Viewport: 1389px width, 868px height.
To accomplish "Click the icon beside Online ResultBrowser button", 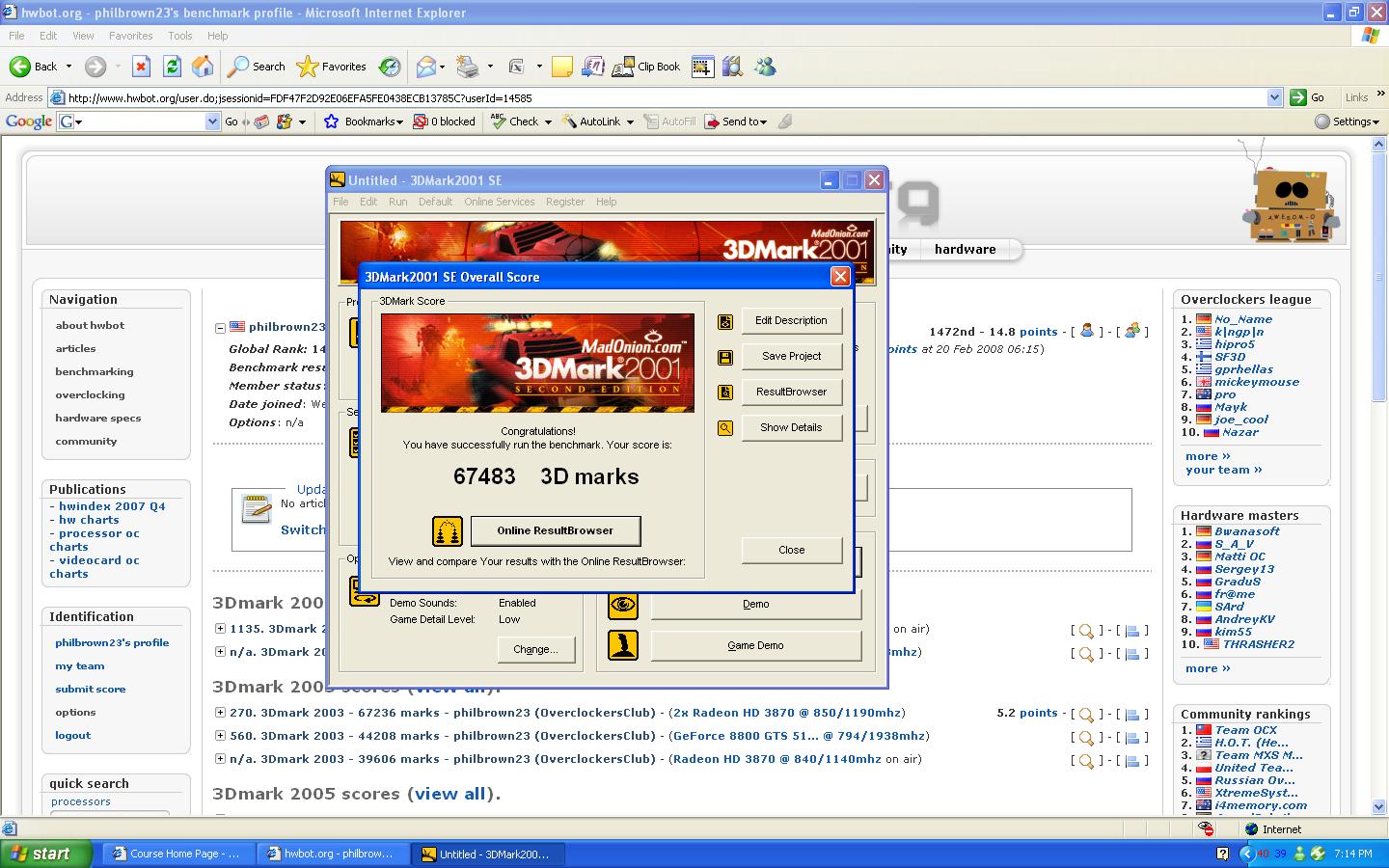I will coord(448,530).
